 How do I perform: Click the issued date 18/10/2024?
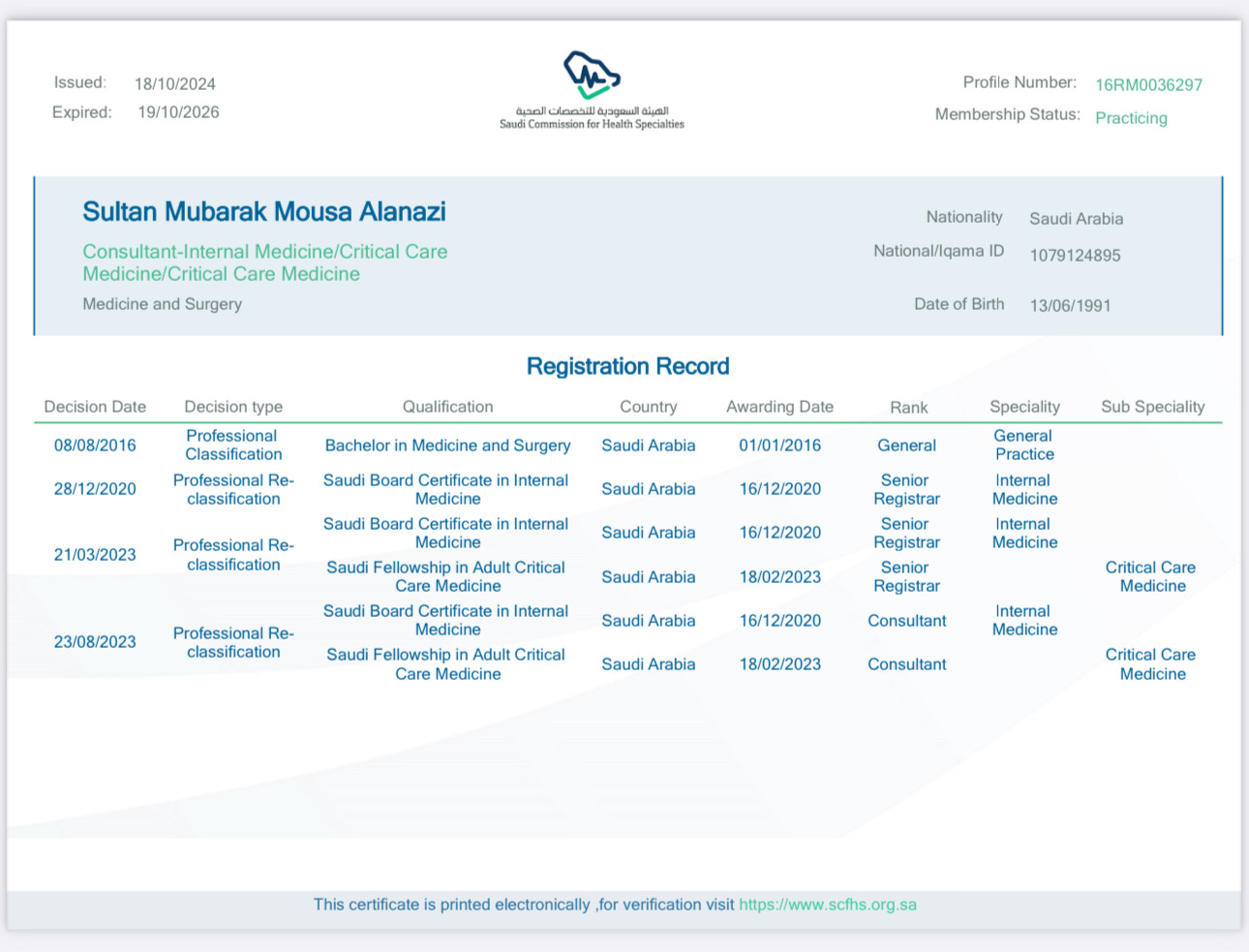[175, 84]
